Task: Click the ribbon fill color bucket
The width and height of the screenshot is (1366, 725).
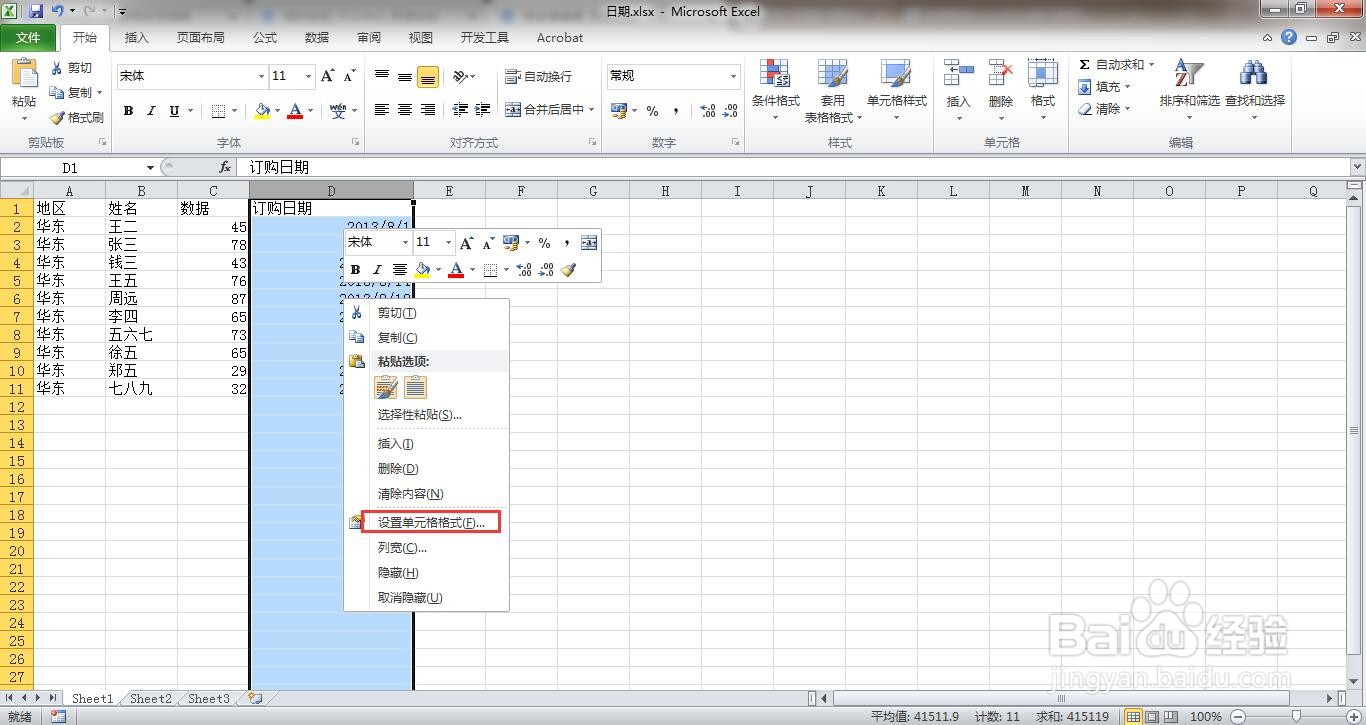Action: (x=262, y=111)
